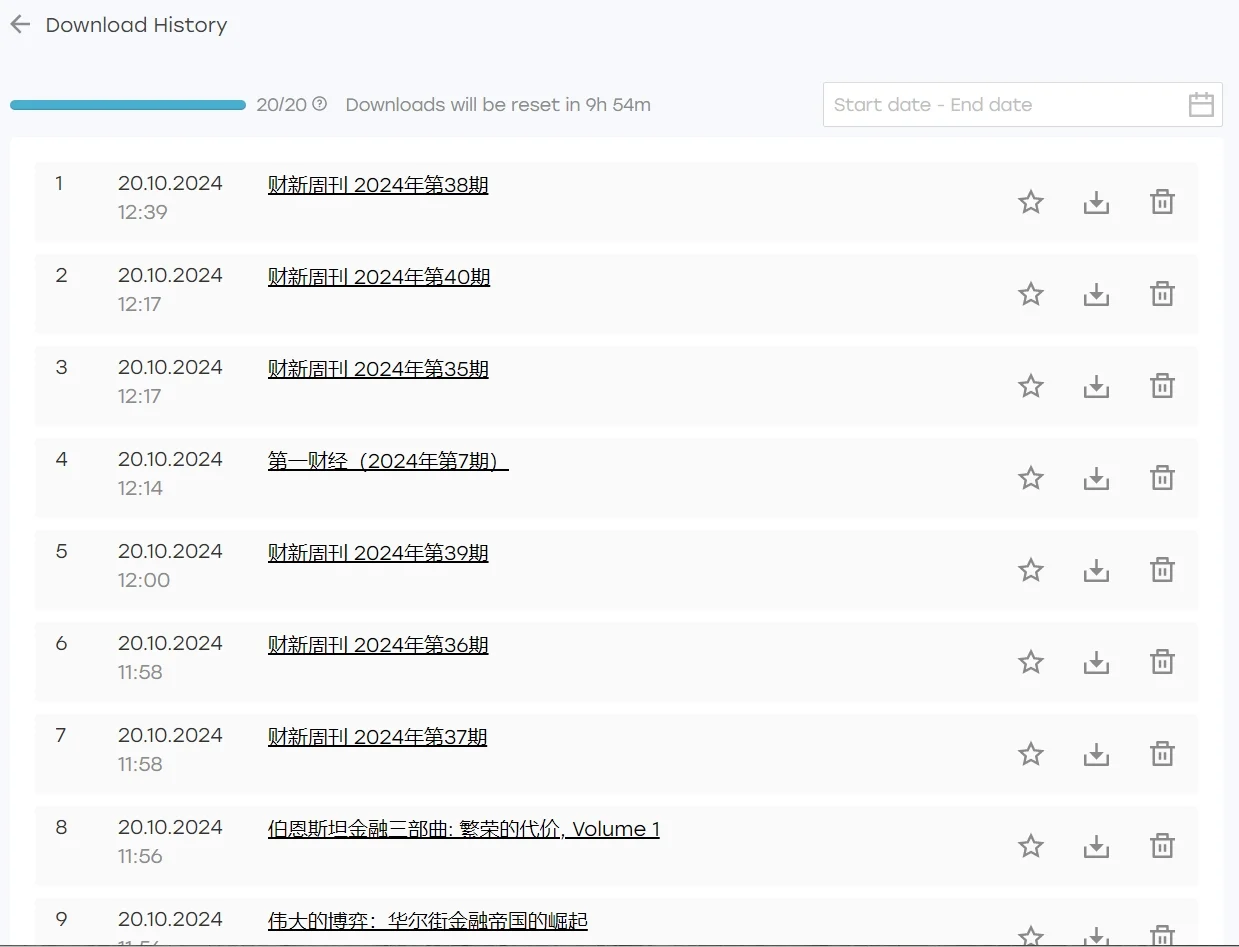Download 财新周刊 2024年第38期 again
Viewport: 1239px width, 947px height.
(x=1097, y=202)
